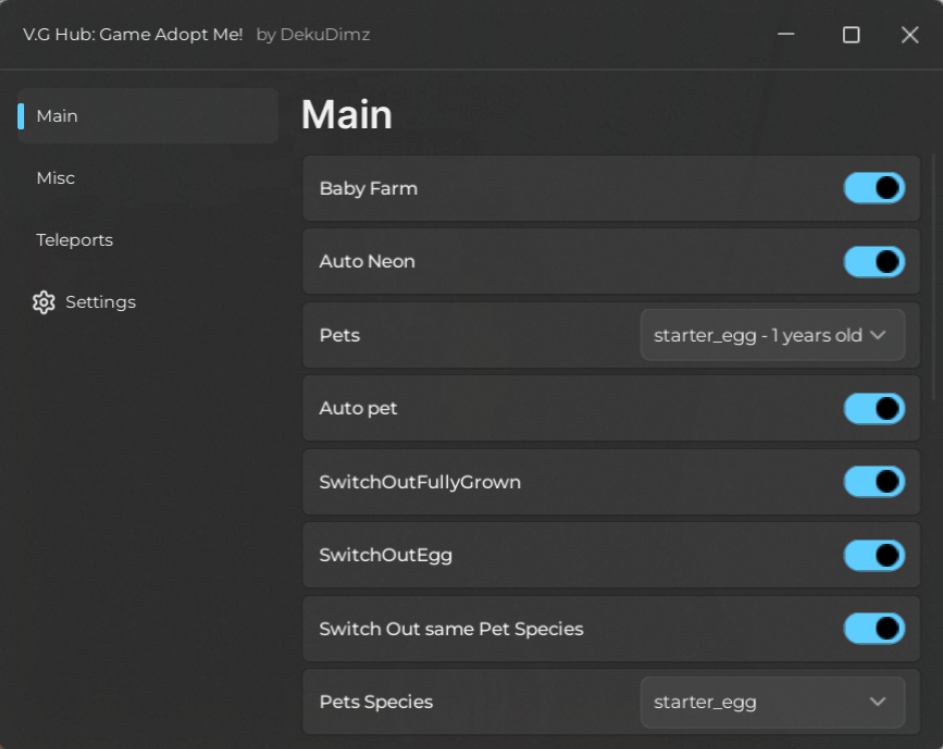
Task: Disable the Baby Farm toggle
Action: click(874, 188)
